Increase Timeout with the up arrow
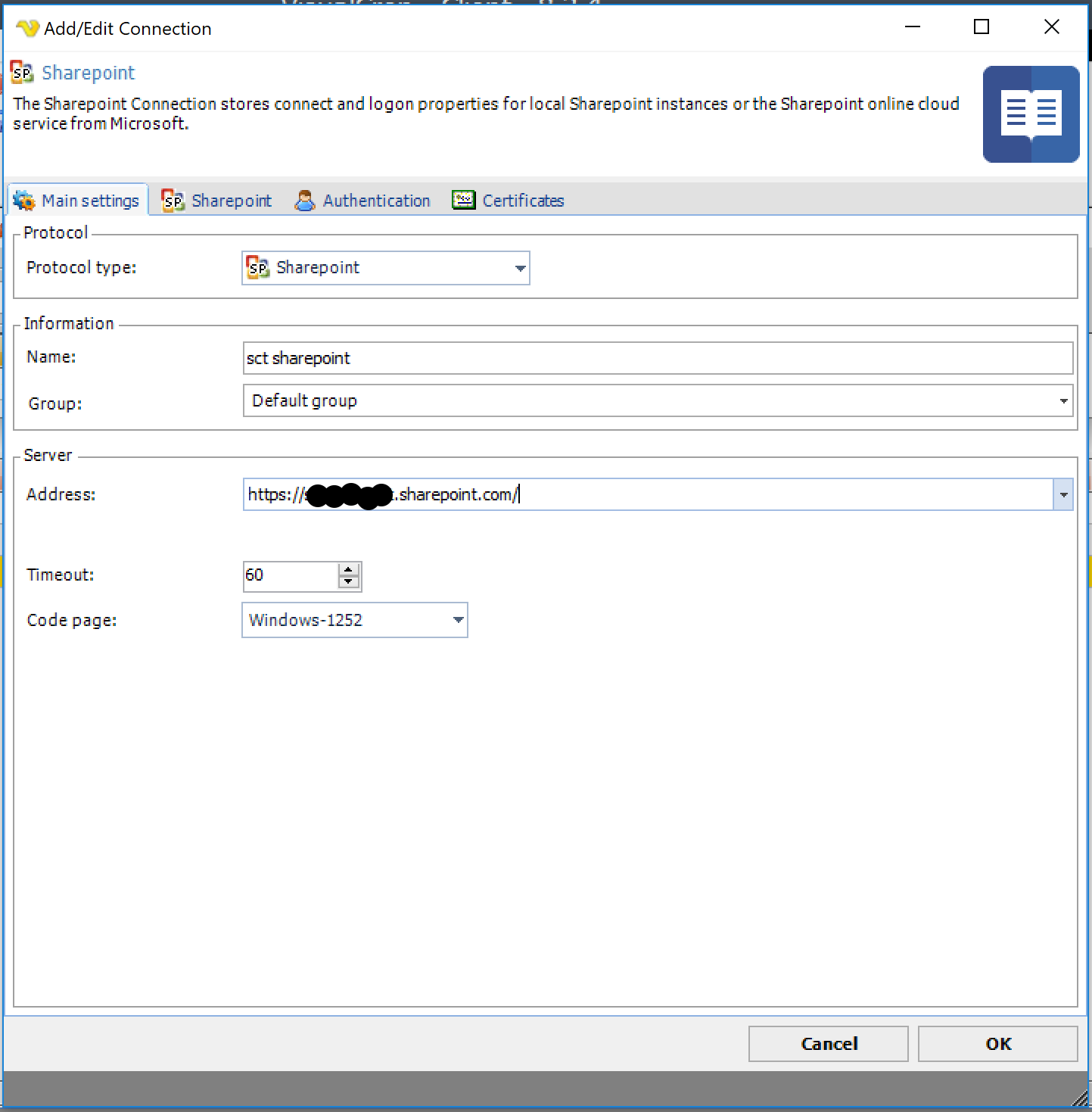This screenshot has width=1092, height=1112. pyautogui.click(x=348, y=570)
